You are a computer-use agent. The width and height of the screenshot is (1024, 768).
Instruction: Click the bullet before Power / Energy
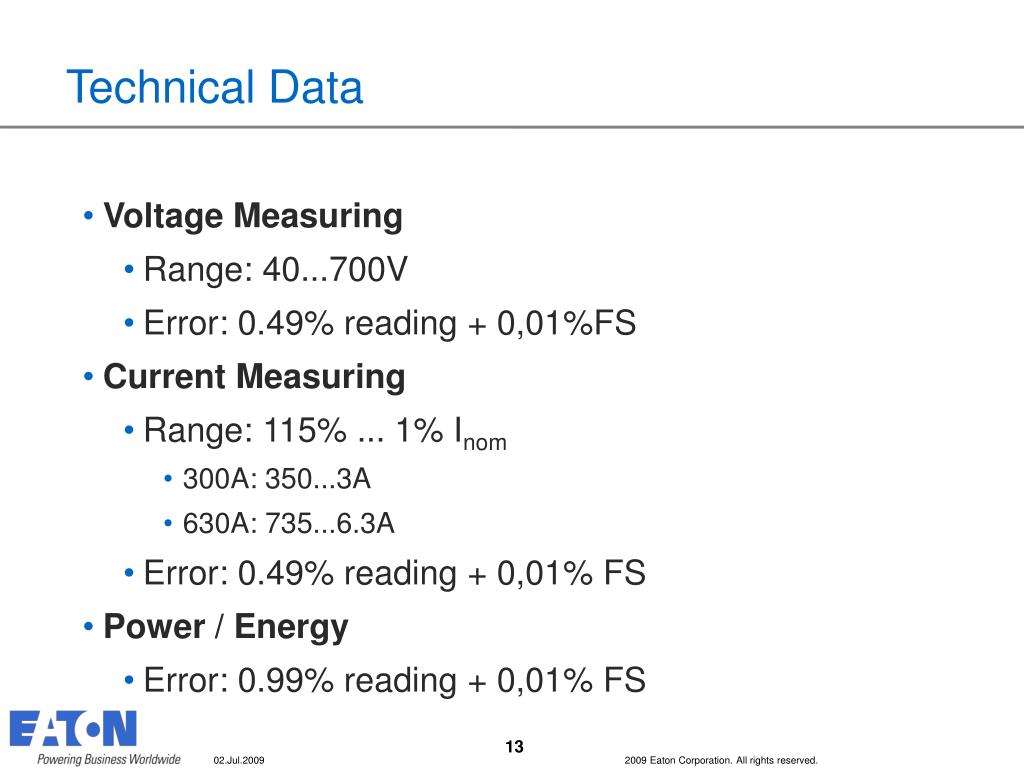tap(88, 626)
